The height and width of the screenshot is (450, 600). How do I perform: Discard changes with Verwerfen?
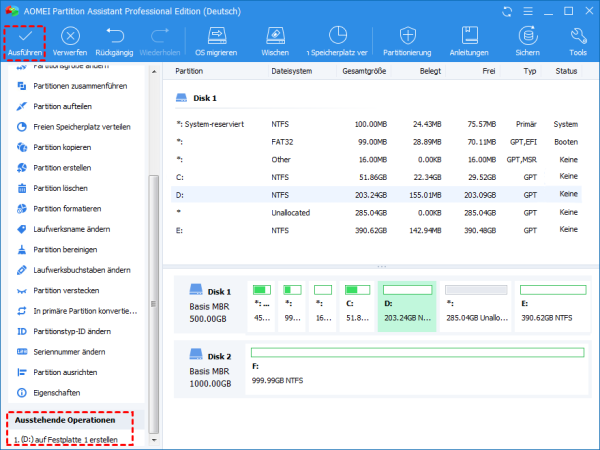70,42
